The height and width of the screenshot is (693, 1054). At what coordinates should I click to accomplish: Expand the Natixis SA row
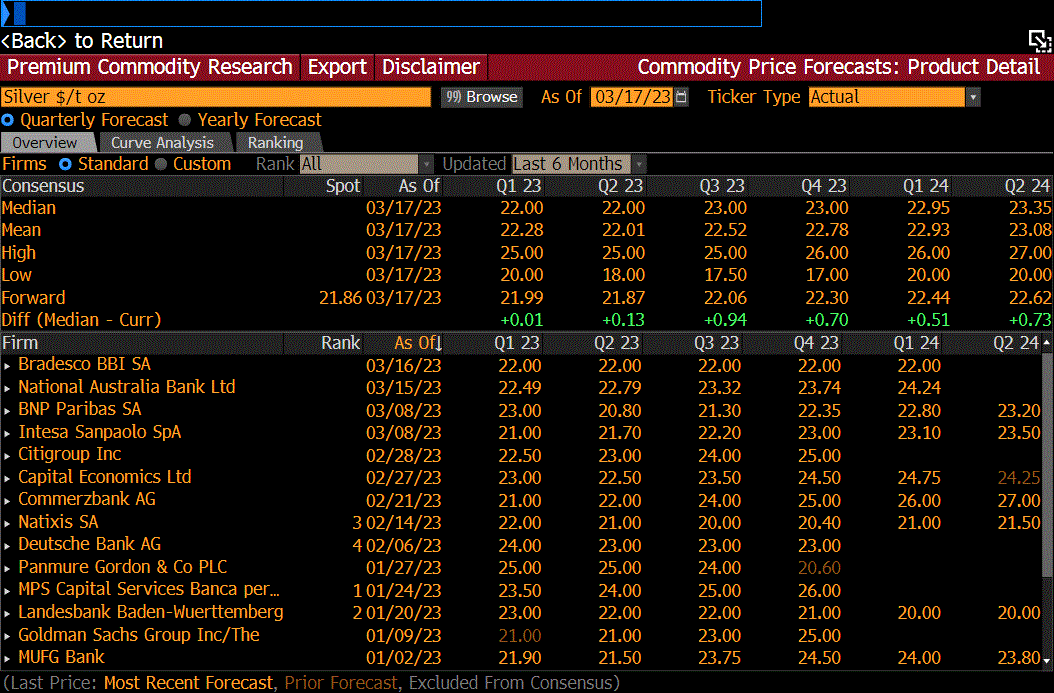[7, 524]
